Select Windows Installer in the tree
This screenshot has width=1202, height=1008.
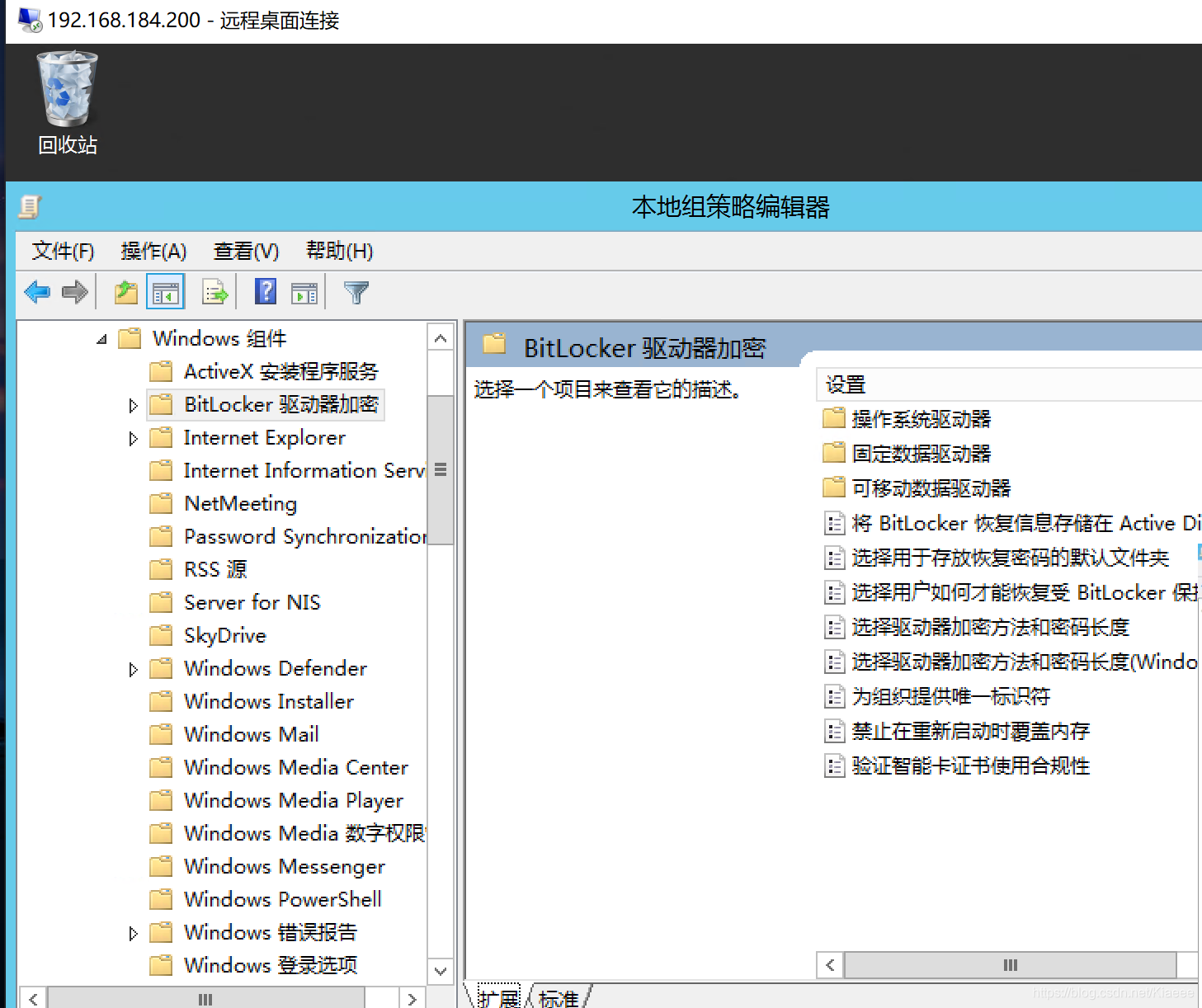(x=269, y=701)
